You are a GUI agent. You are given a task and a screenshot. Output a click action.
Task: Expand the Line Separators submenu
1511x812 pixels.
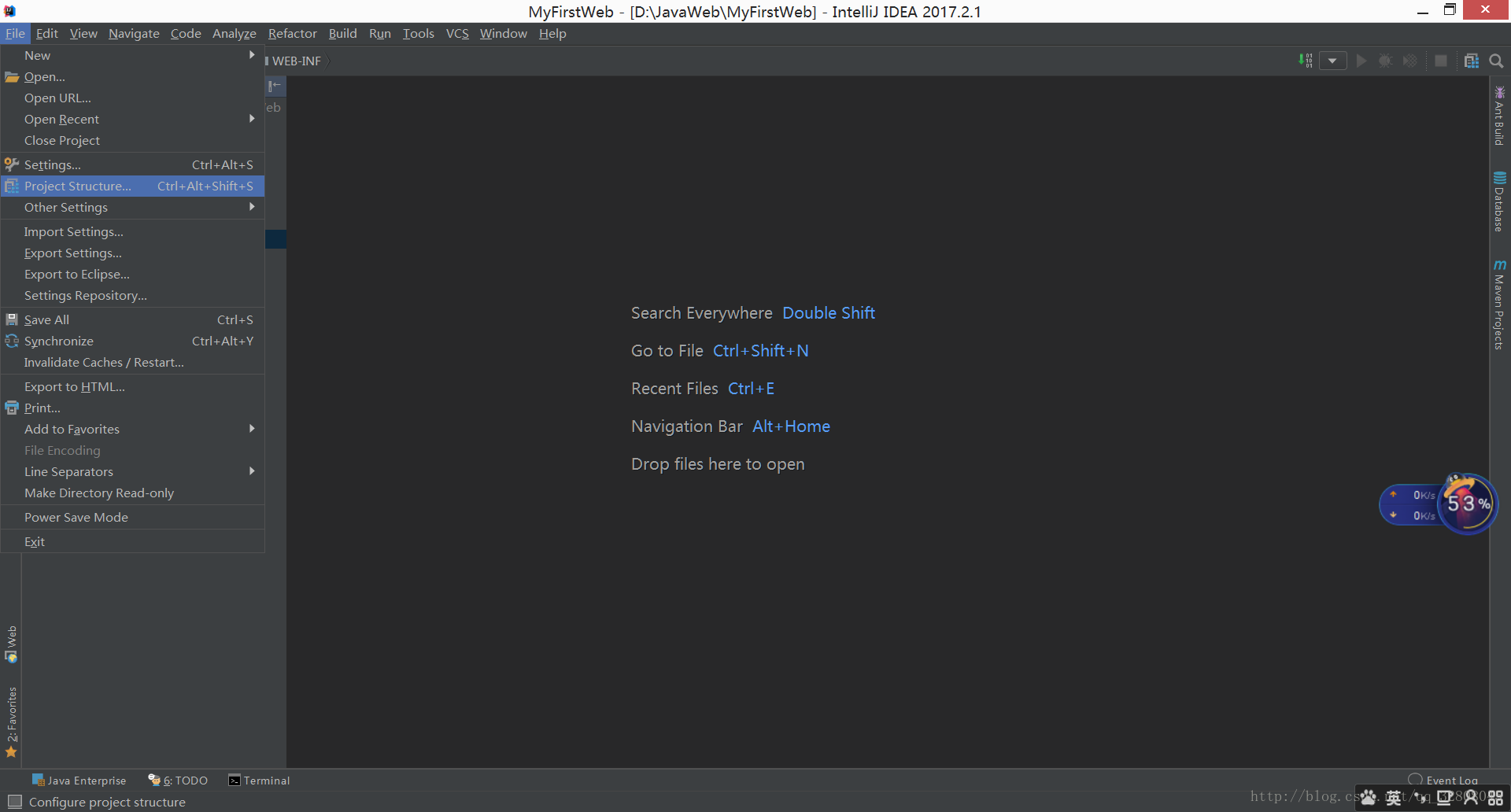coord(132,471)
